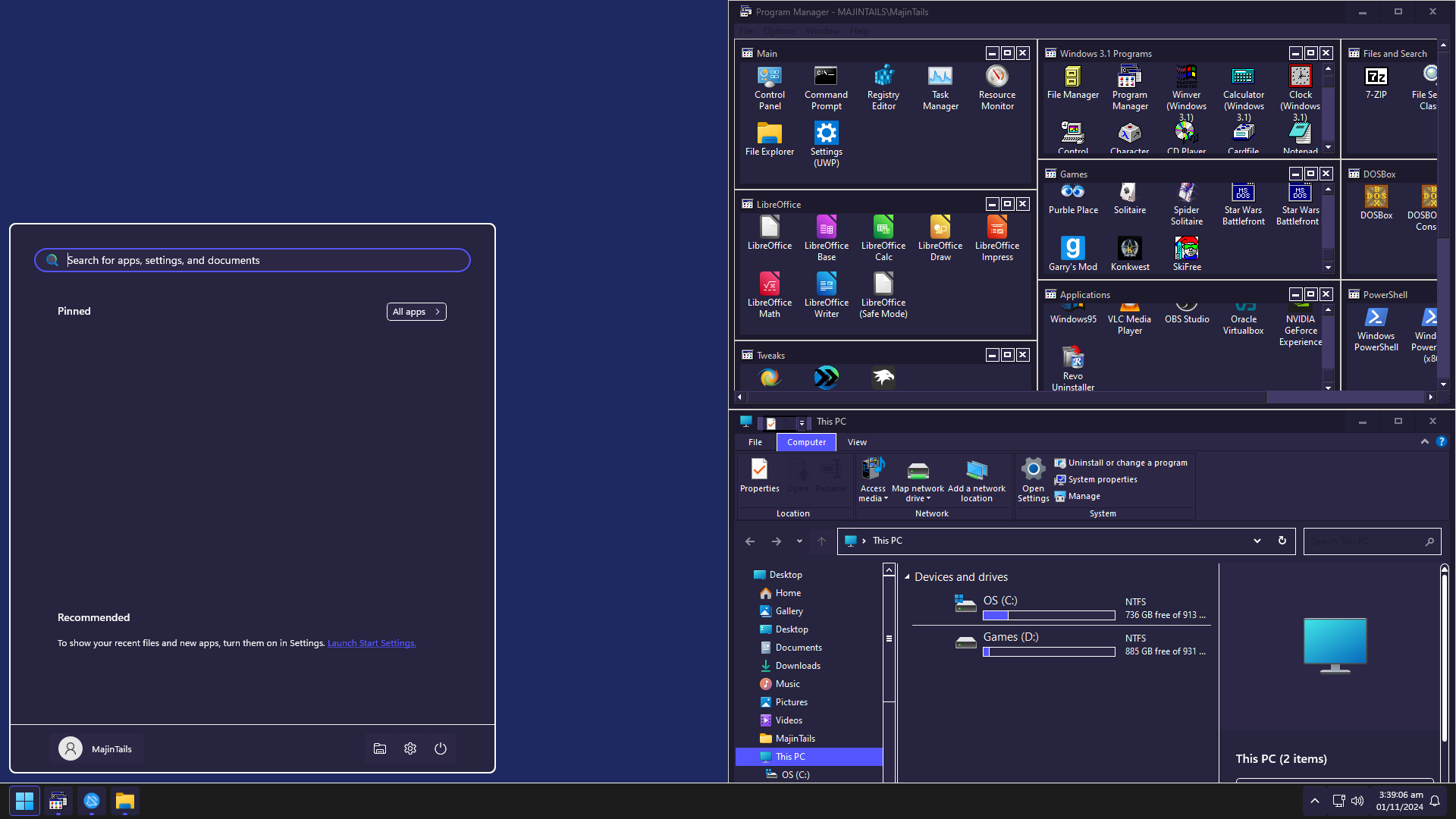
Task: Click volume icon in system tray
Action: tap(1357, 801)
